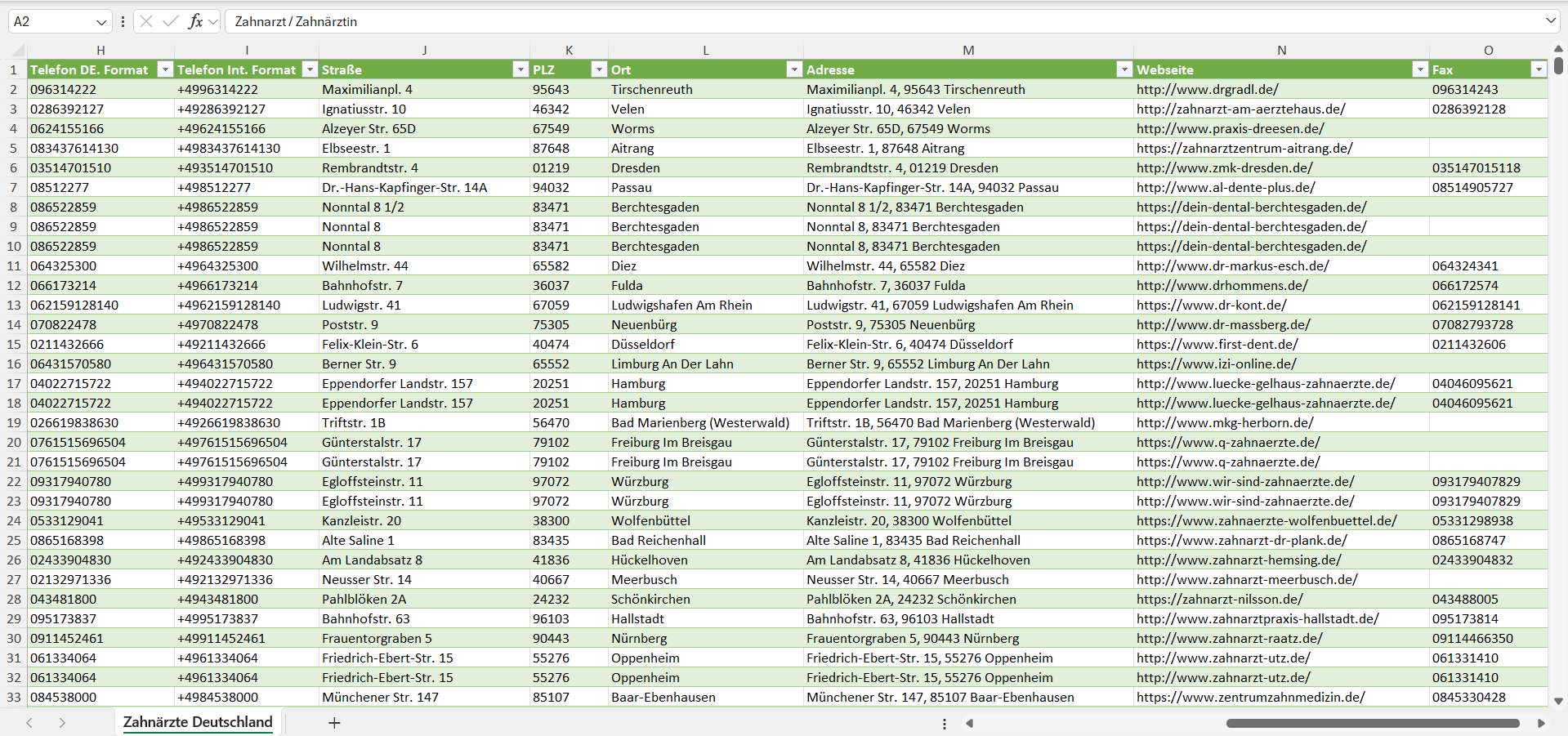The height and width of the screenshot is (736, 1568).
Task: Open the link http://www.drgradl.de/
Action: (x=1207, y=90)
